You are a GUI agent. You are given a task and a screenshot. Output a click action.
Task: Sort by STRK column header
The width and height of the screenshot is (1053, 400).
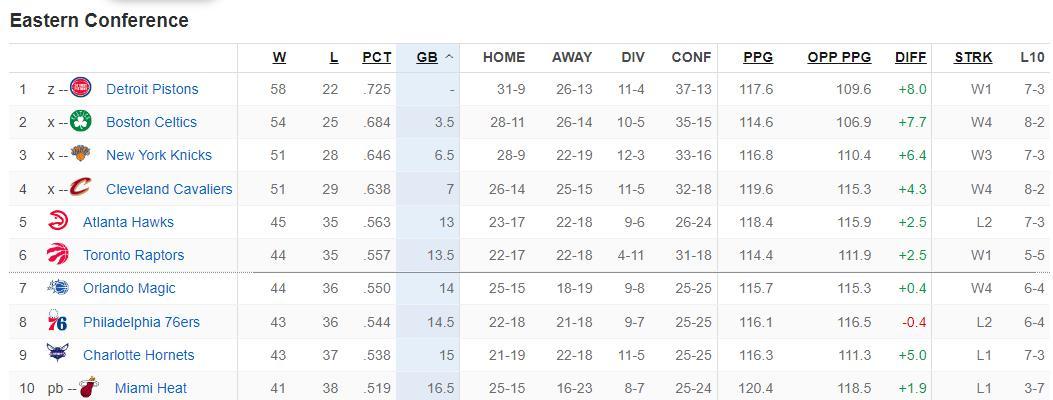(973, 57)
